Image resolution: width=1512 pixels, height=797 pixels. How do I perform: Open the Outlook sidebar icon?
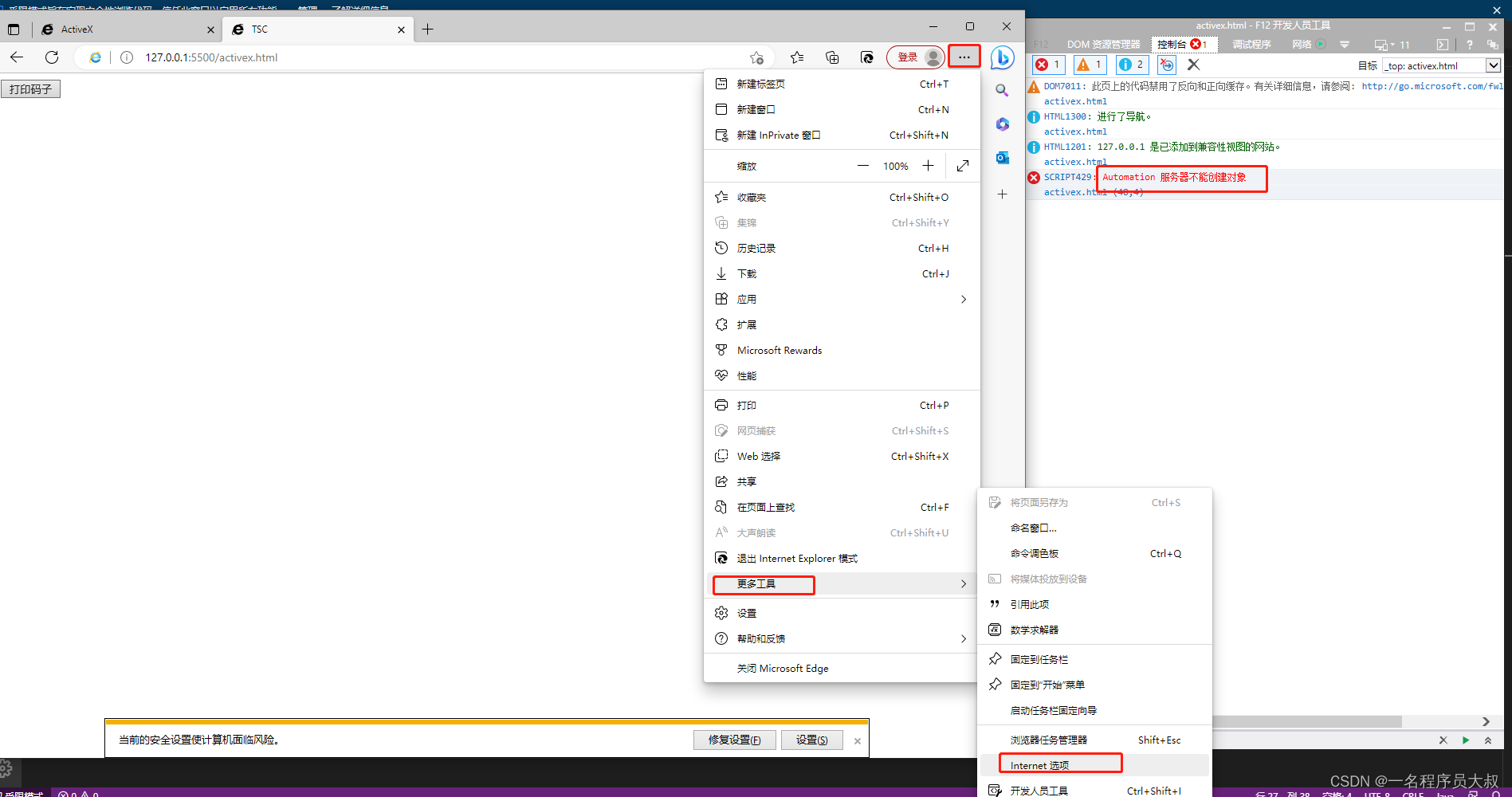point(1002,158)
